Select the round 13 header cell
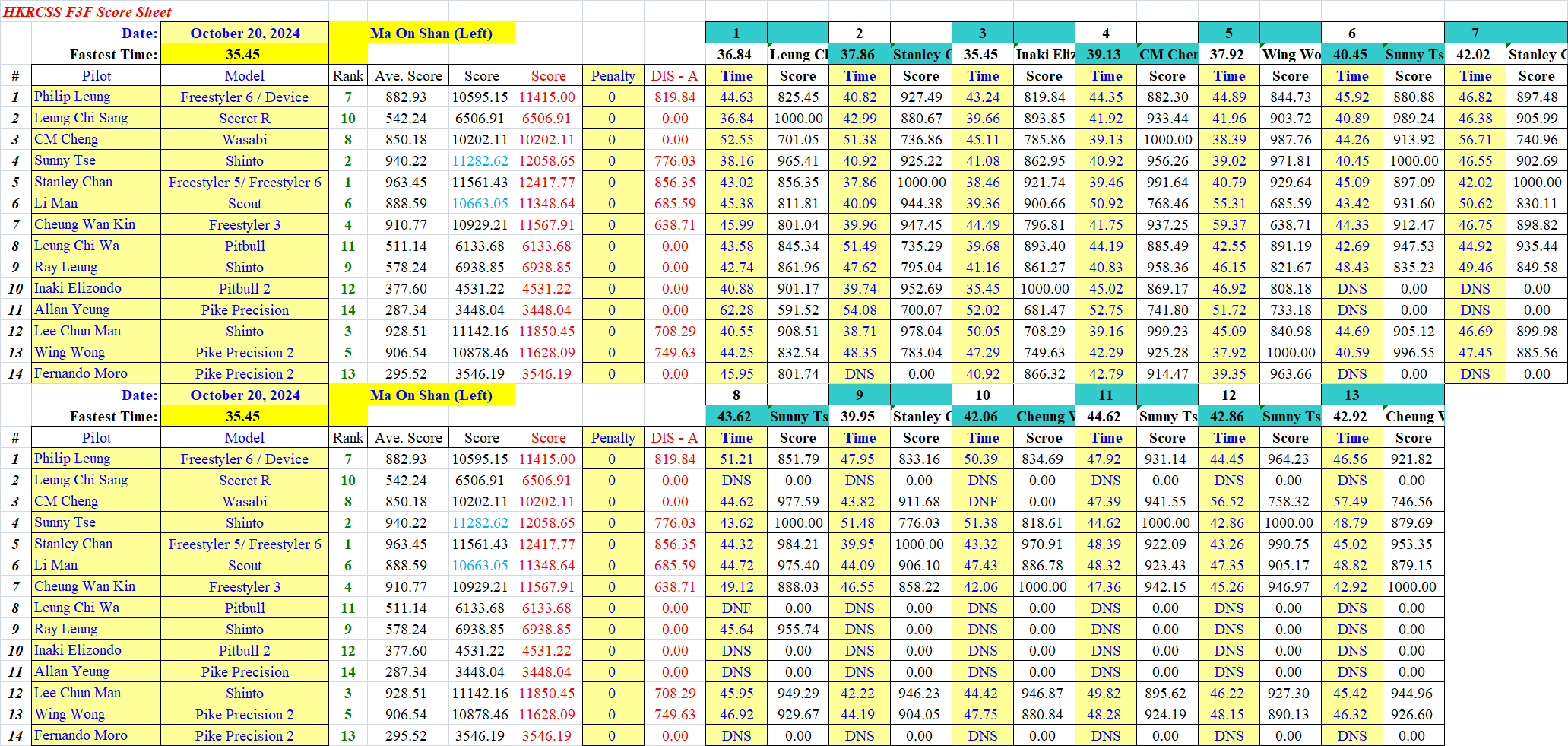 [1351, 395]
